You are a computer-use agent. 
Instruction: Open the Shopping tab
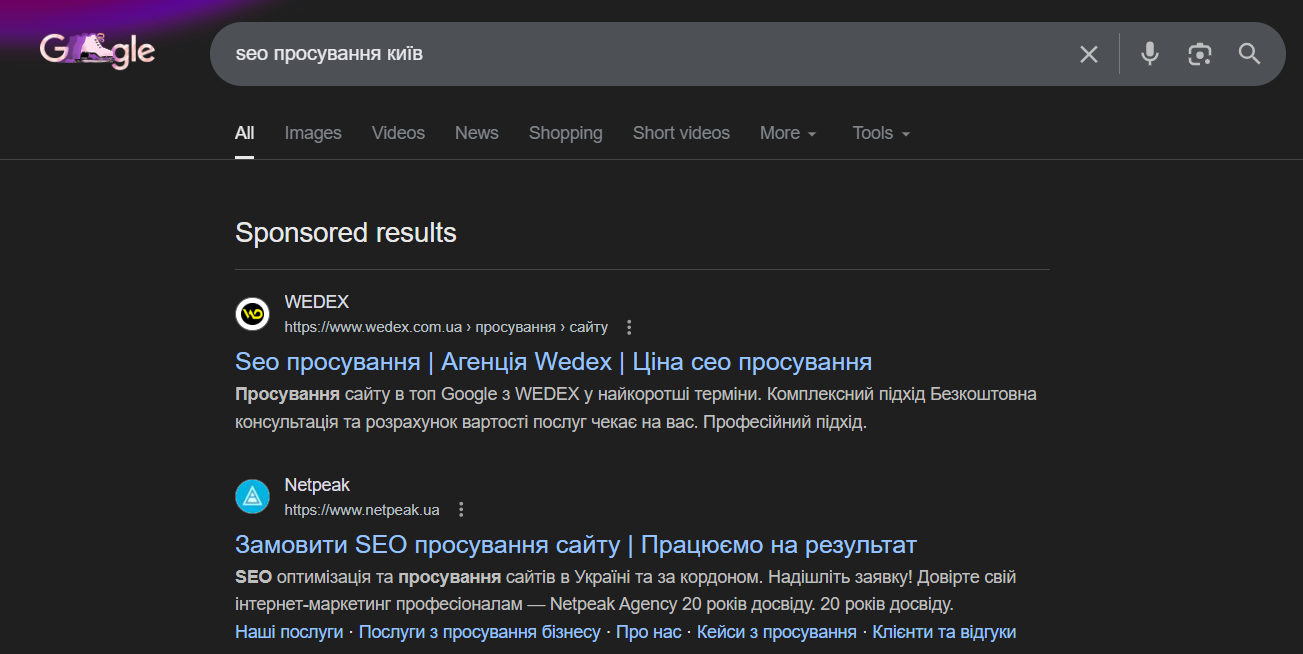pyautogui.click(x=565, y=133)
